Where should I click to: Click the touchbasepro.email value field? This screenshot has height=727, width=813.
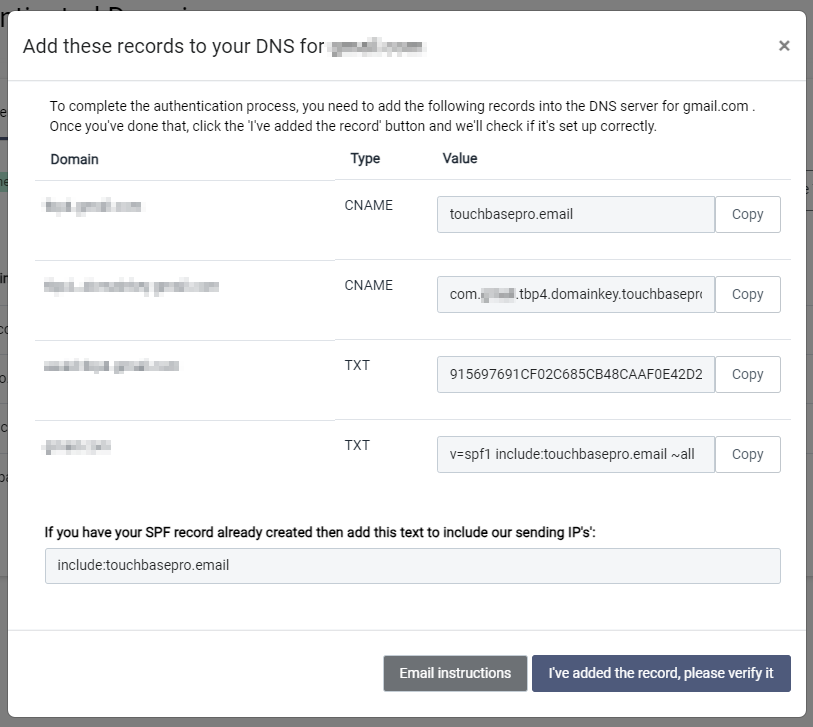point(576,214)
